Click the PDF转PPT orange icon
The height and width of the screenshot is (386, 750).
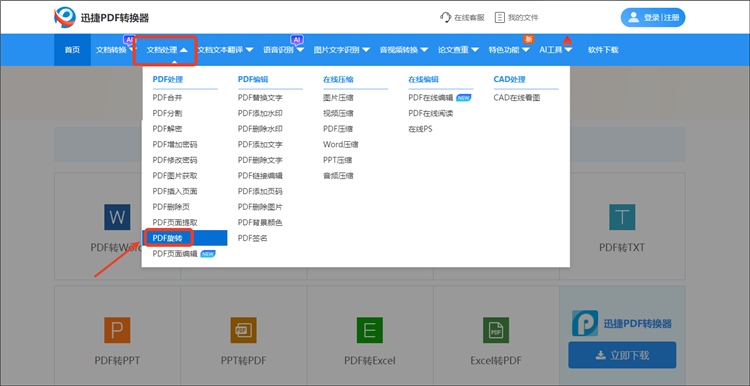(x=117, y=330)
